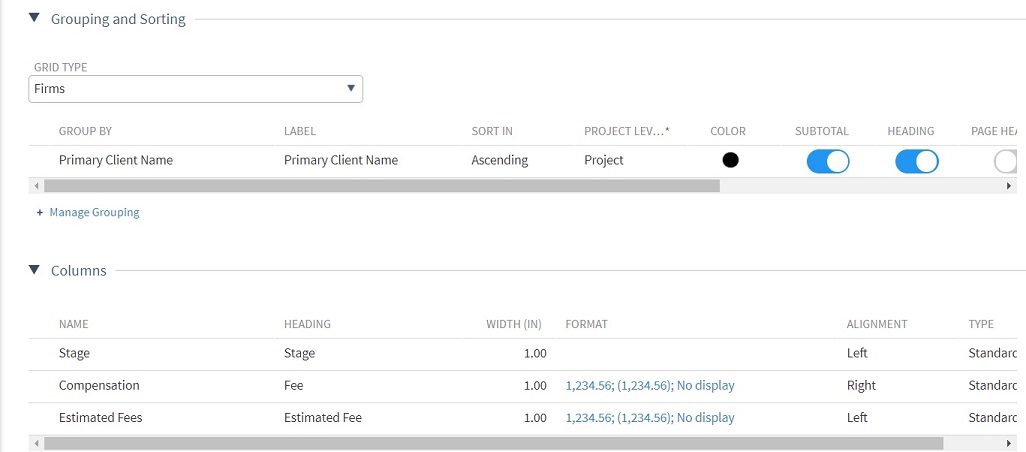The image size is (1026, 452).
Task: Click left arrow of columns scrollbar
Action: [37, 442]
